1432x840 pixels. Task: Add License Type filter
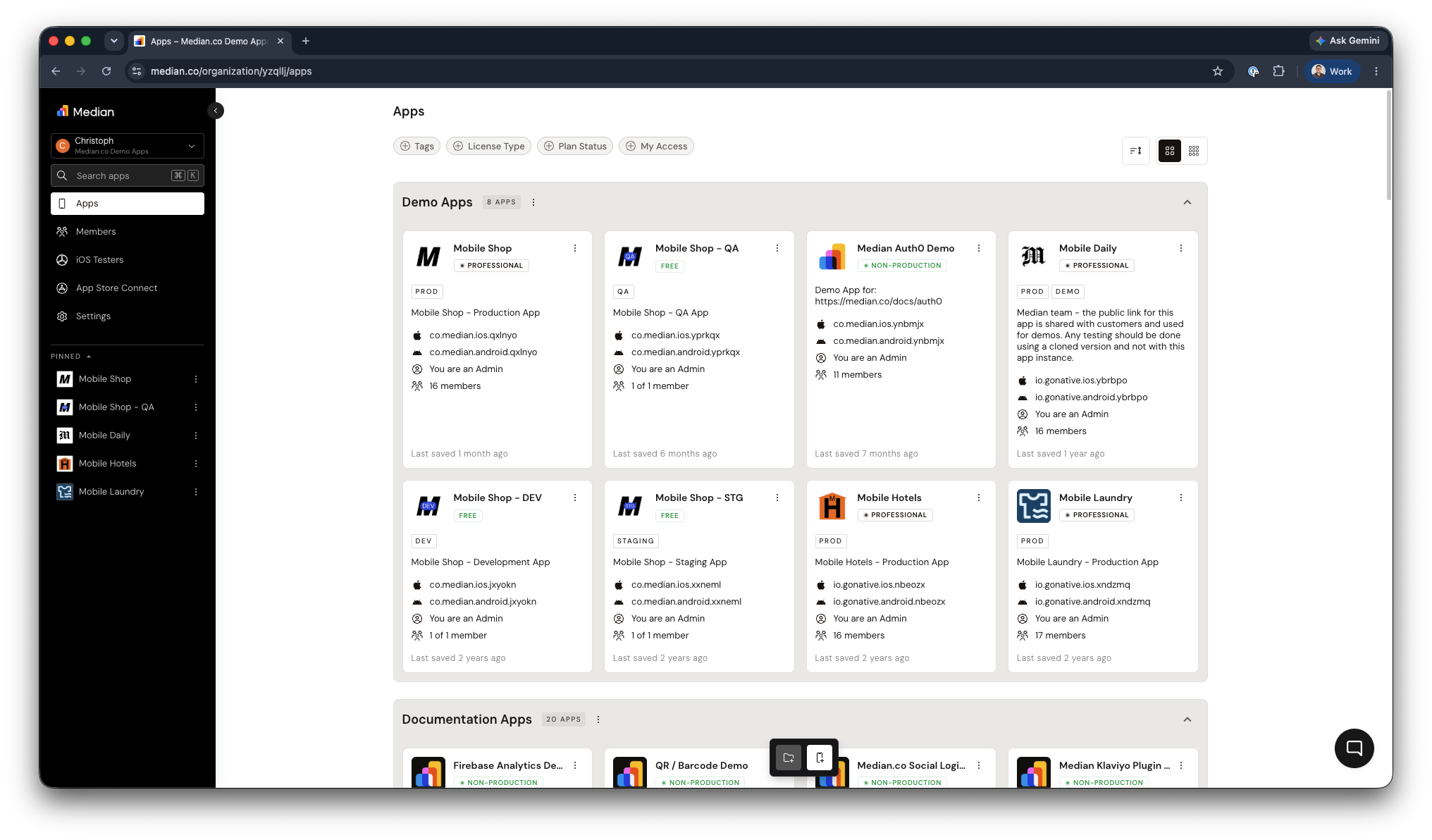[488, 146]
